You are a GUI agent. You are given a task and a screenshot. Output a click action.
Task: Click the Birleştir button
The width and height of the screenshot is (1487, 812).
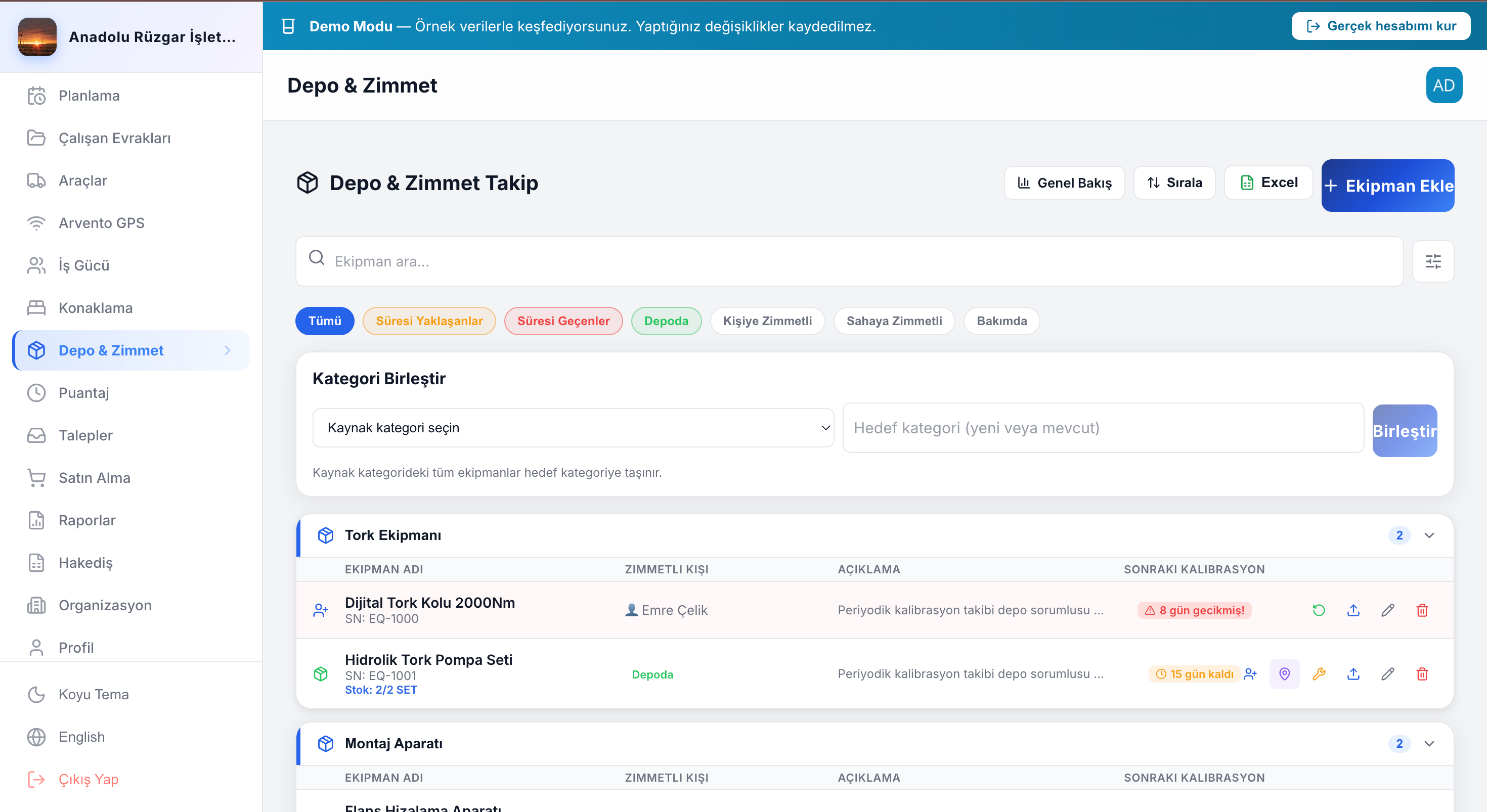coord(1405,431)
